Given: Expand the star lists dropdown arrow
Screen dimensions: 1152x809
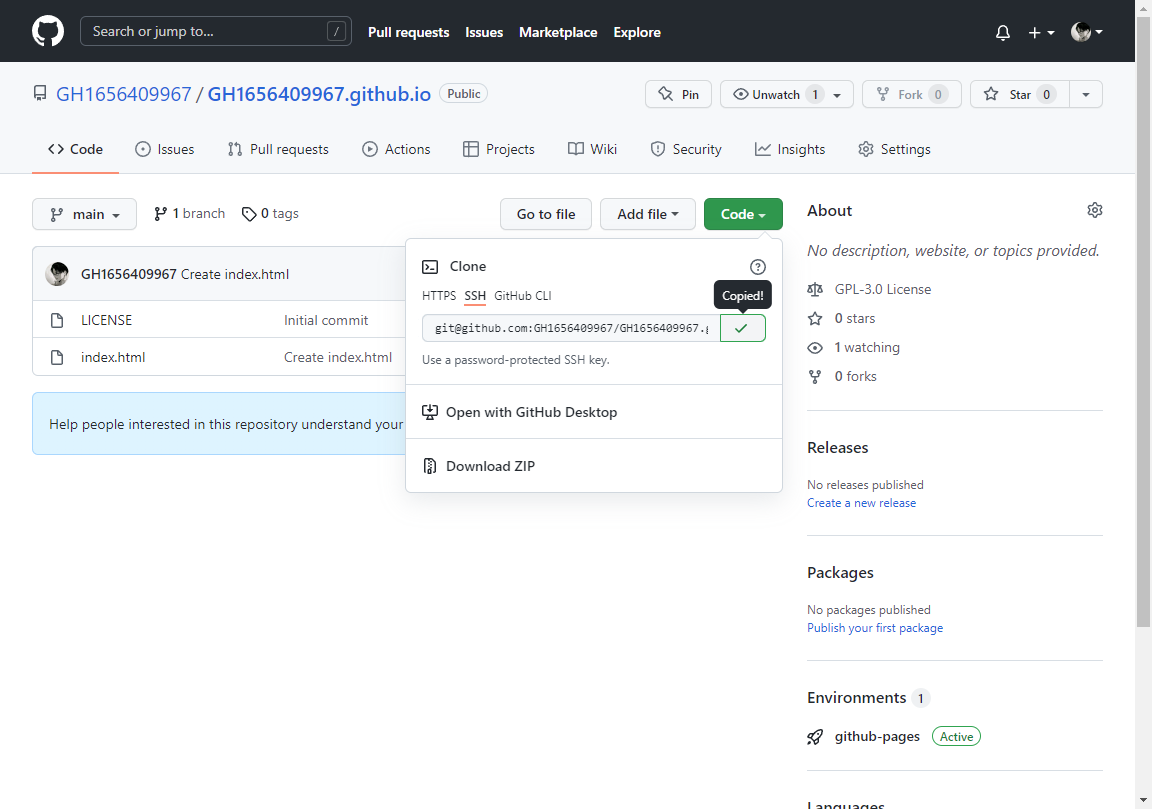Looking at the screenshot, I should [1085, 94].
